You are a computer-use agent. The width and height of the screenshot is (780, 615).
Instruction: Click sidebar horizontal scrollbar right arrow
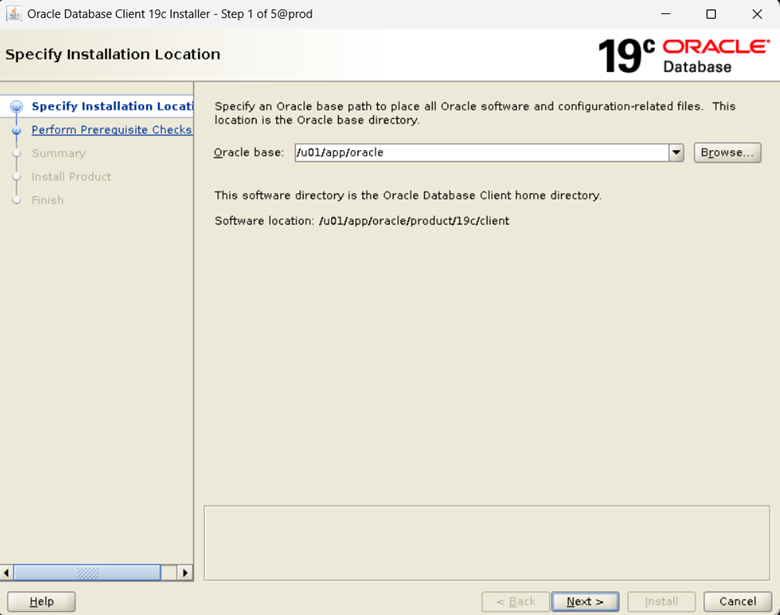click(x=185, y=573)
